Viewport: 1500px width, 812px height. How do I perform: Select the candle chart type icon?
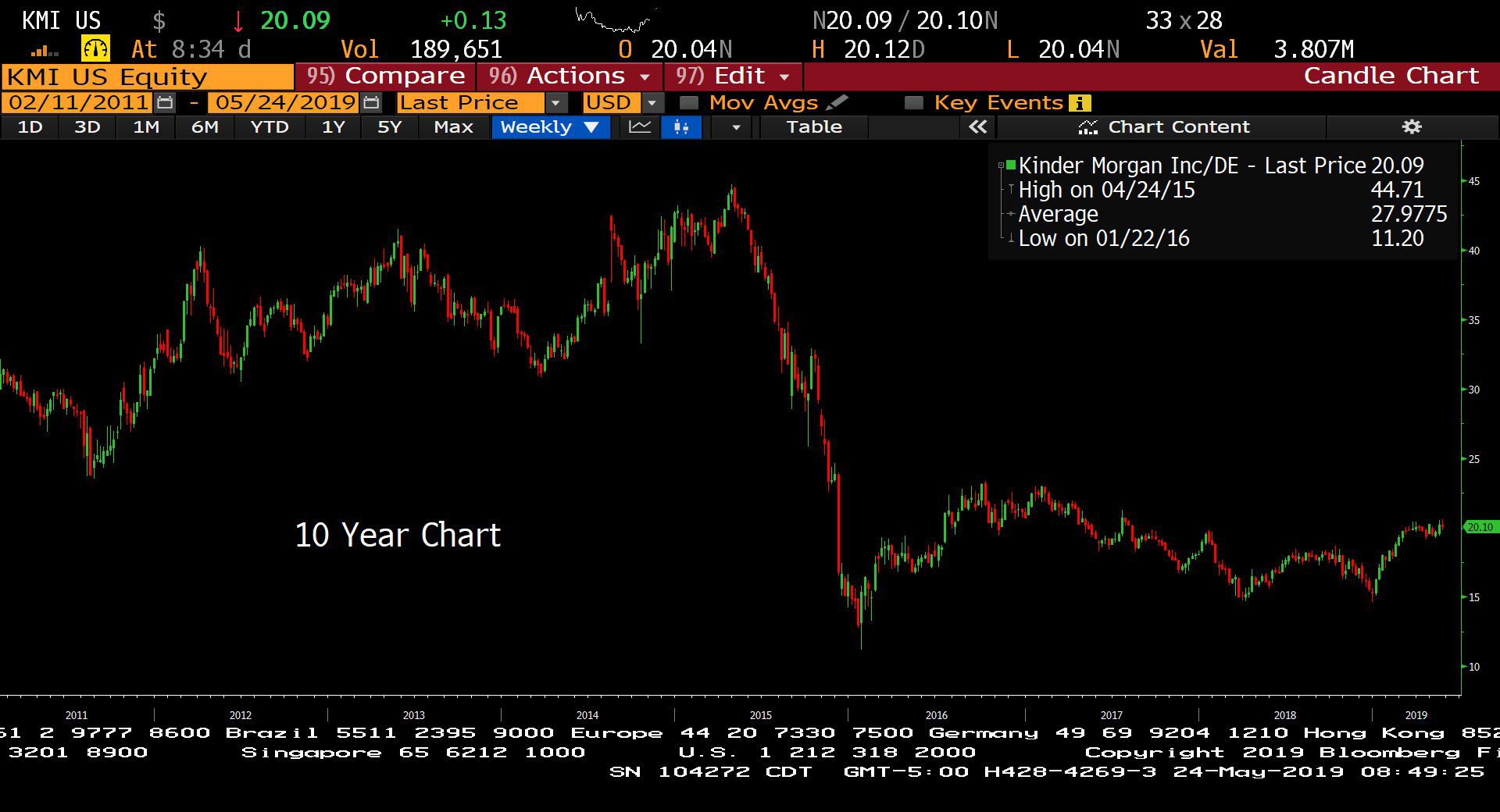[681, 127]
